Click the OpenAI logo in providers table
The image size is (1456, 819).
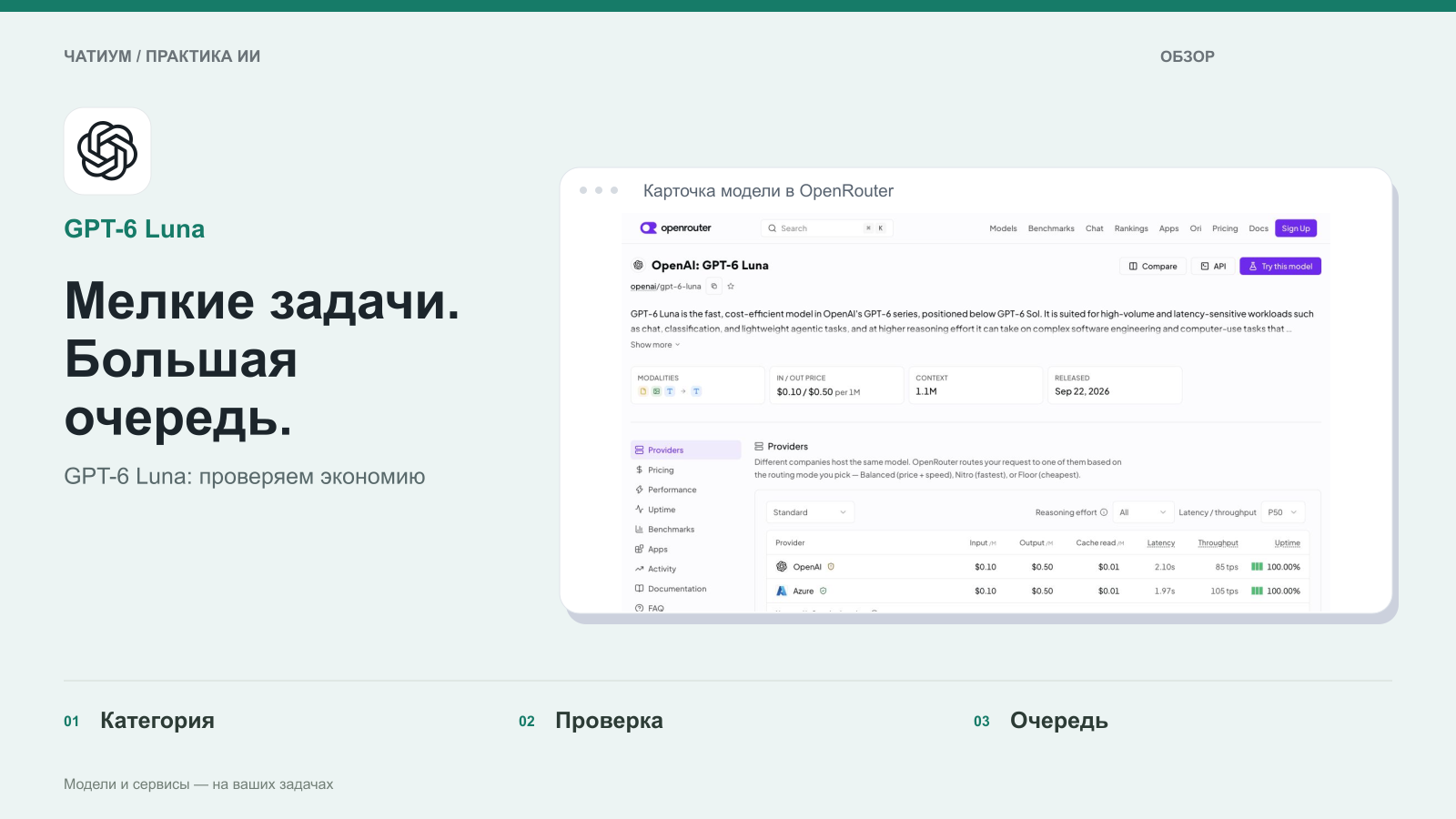click(782, 567)
